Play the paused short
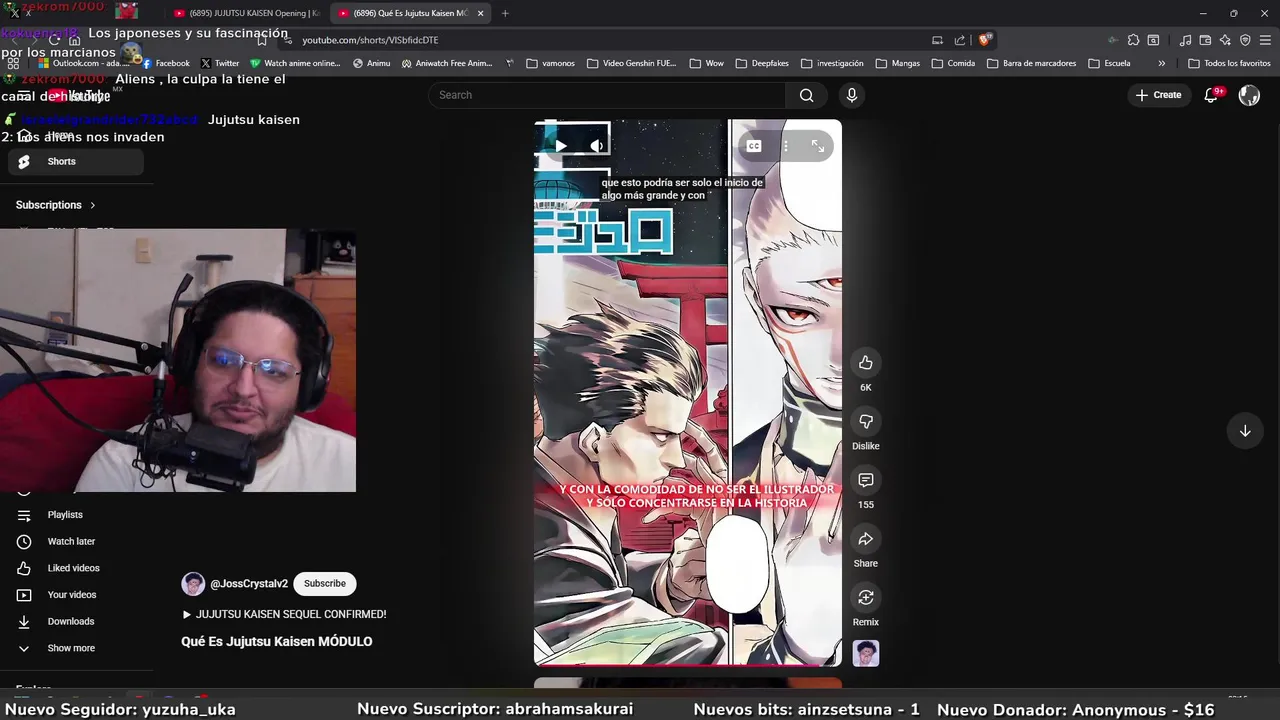 (561, 146)
